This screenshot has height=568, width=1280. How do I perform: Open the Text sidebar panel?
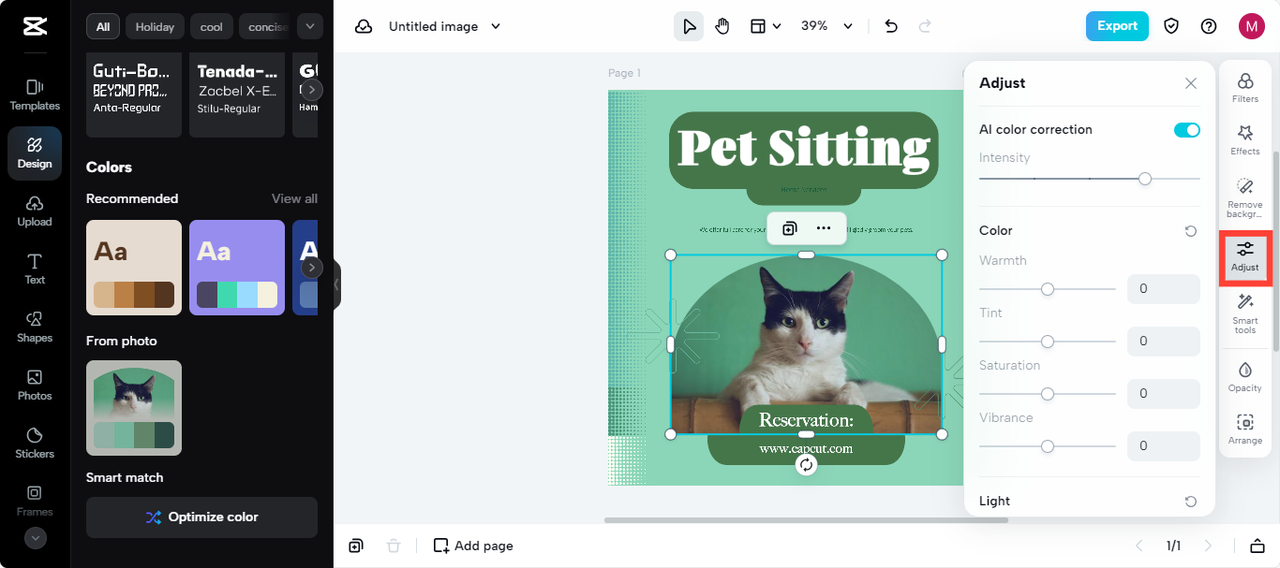[35, 269]
